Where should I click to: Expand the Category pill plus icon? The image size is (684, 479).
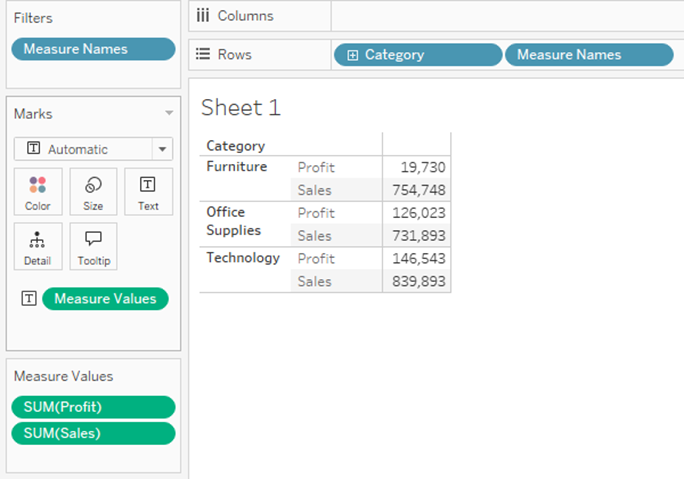[x=352, y=55]
